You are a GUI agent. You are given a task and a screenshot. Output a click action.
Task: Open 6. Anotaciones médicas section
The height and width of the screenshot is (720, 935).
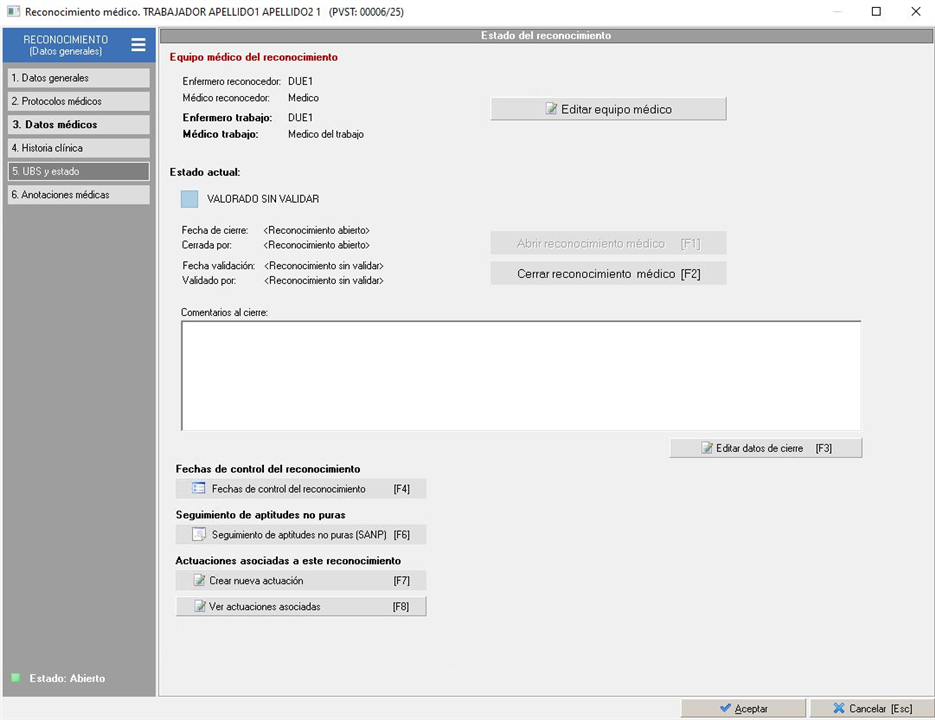point(78,195)
